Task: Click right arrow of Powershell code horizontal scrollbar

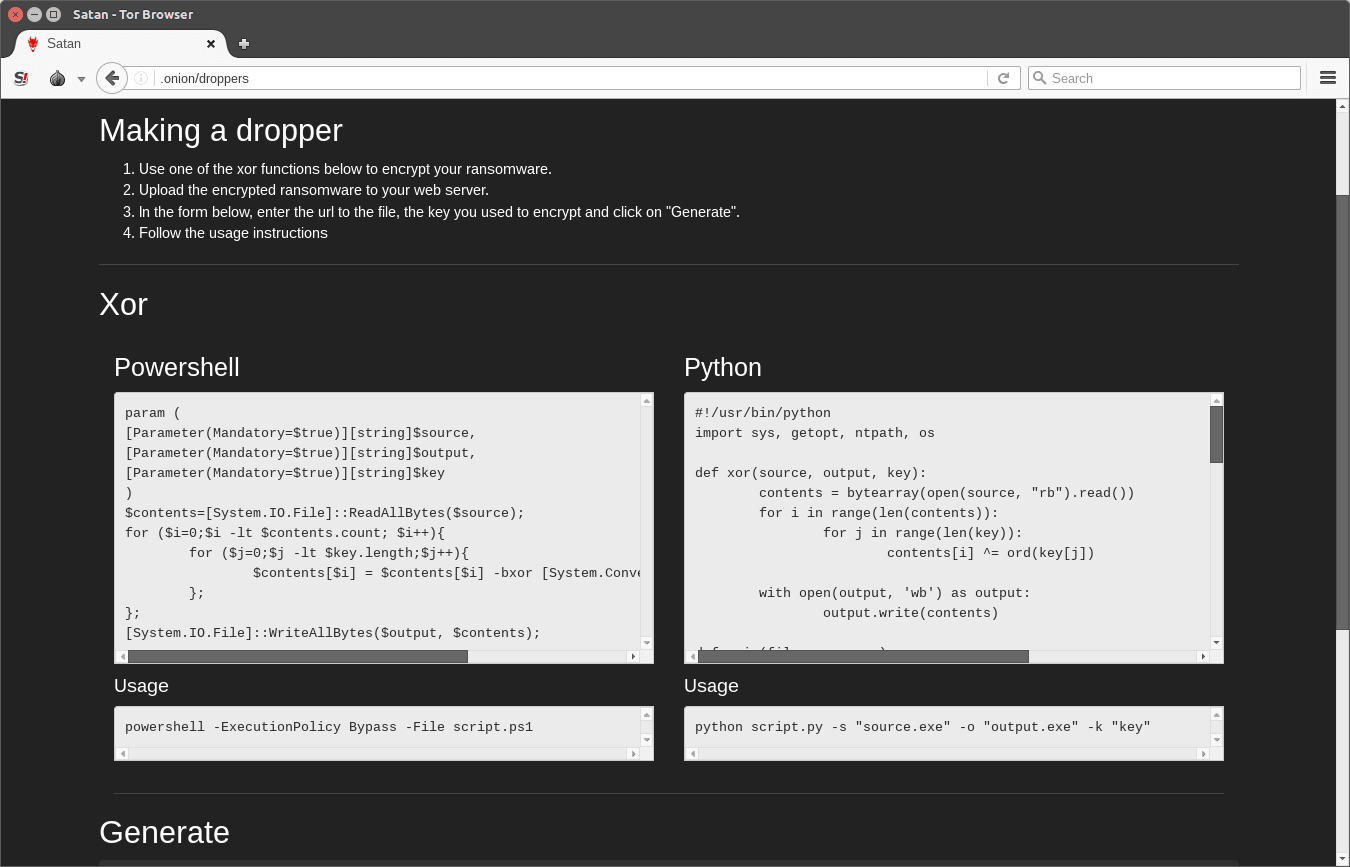Action: pos(633,657)
